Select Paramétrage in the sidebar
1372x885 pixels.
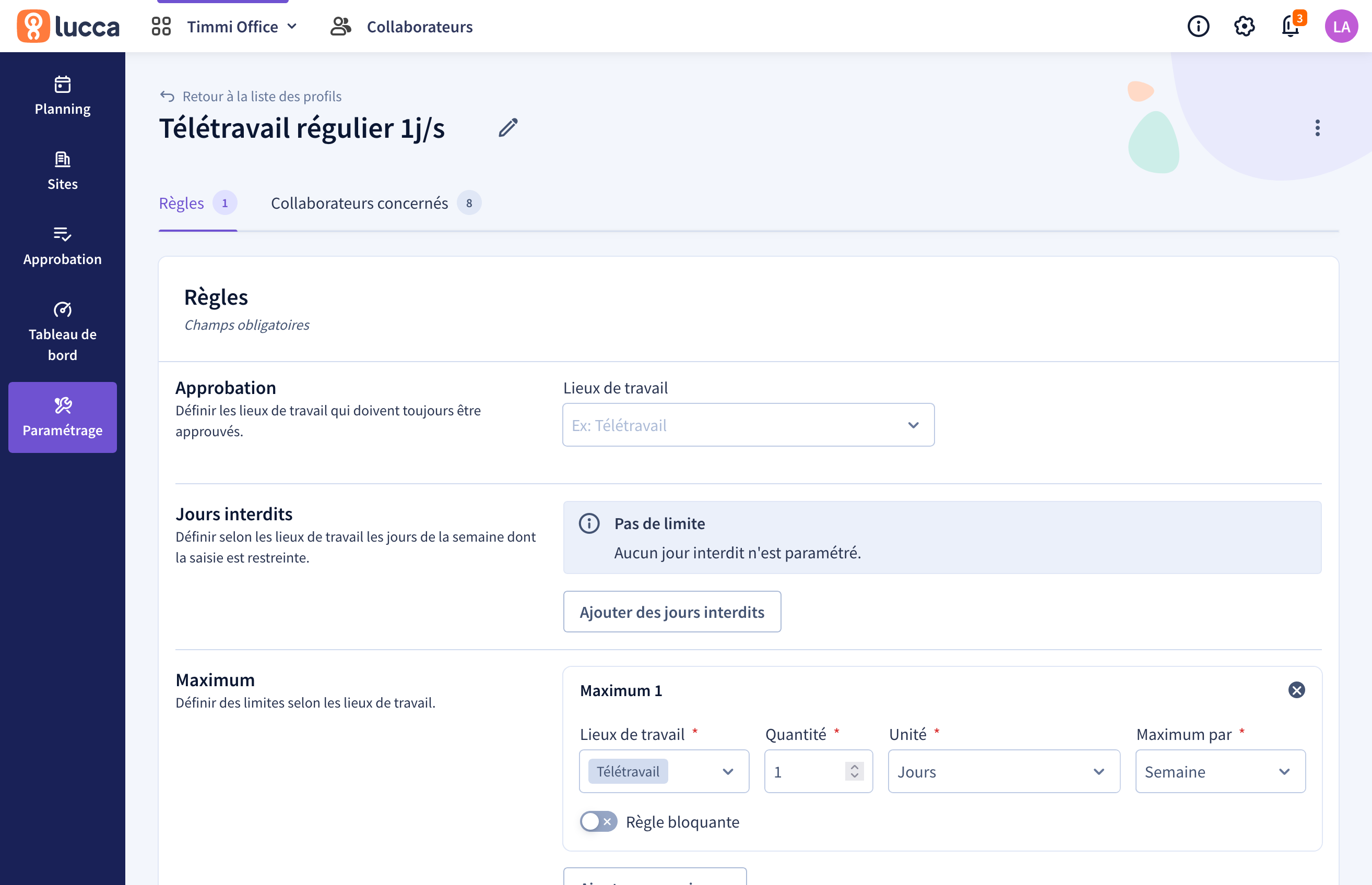coord(63,417)
